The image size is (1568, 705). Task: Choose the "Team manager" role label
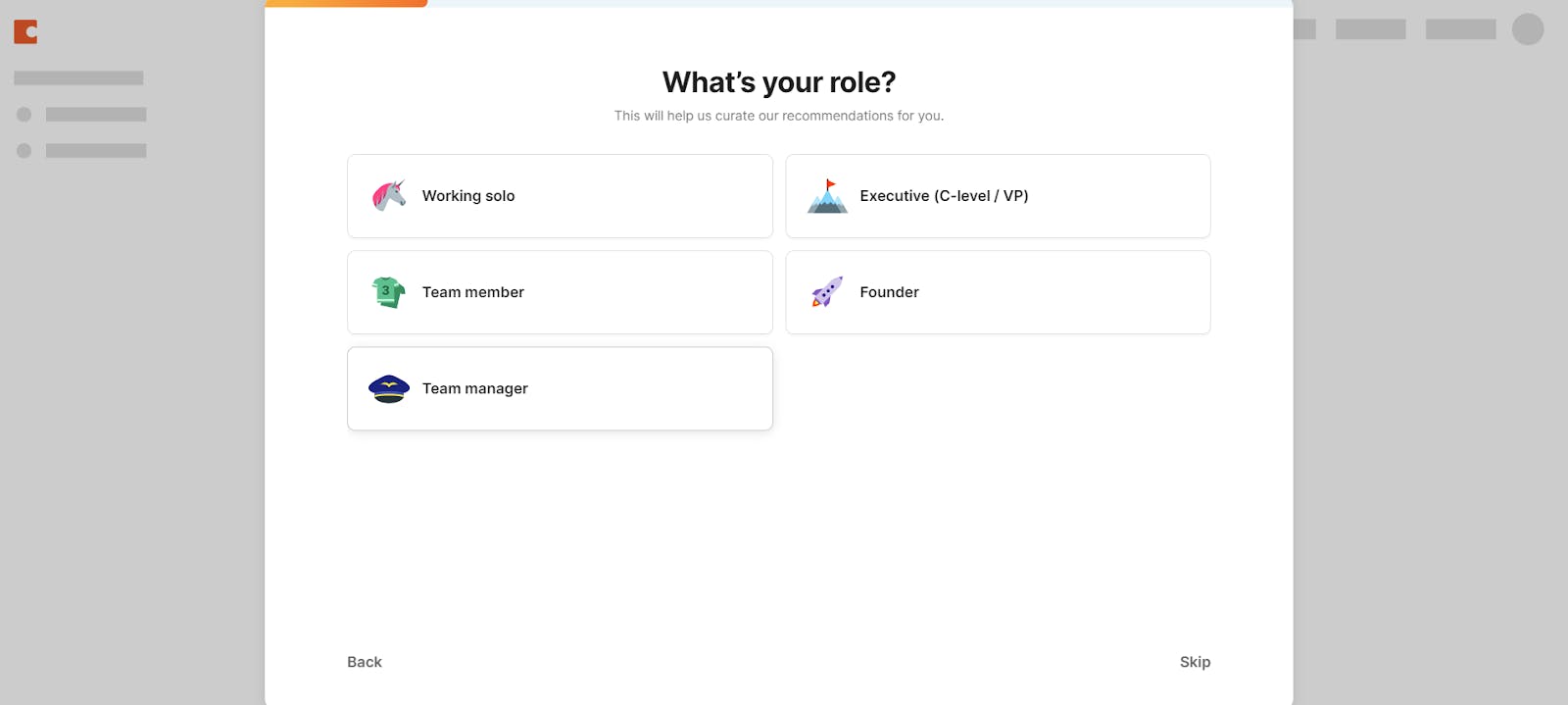(x=475, y=388)
